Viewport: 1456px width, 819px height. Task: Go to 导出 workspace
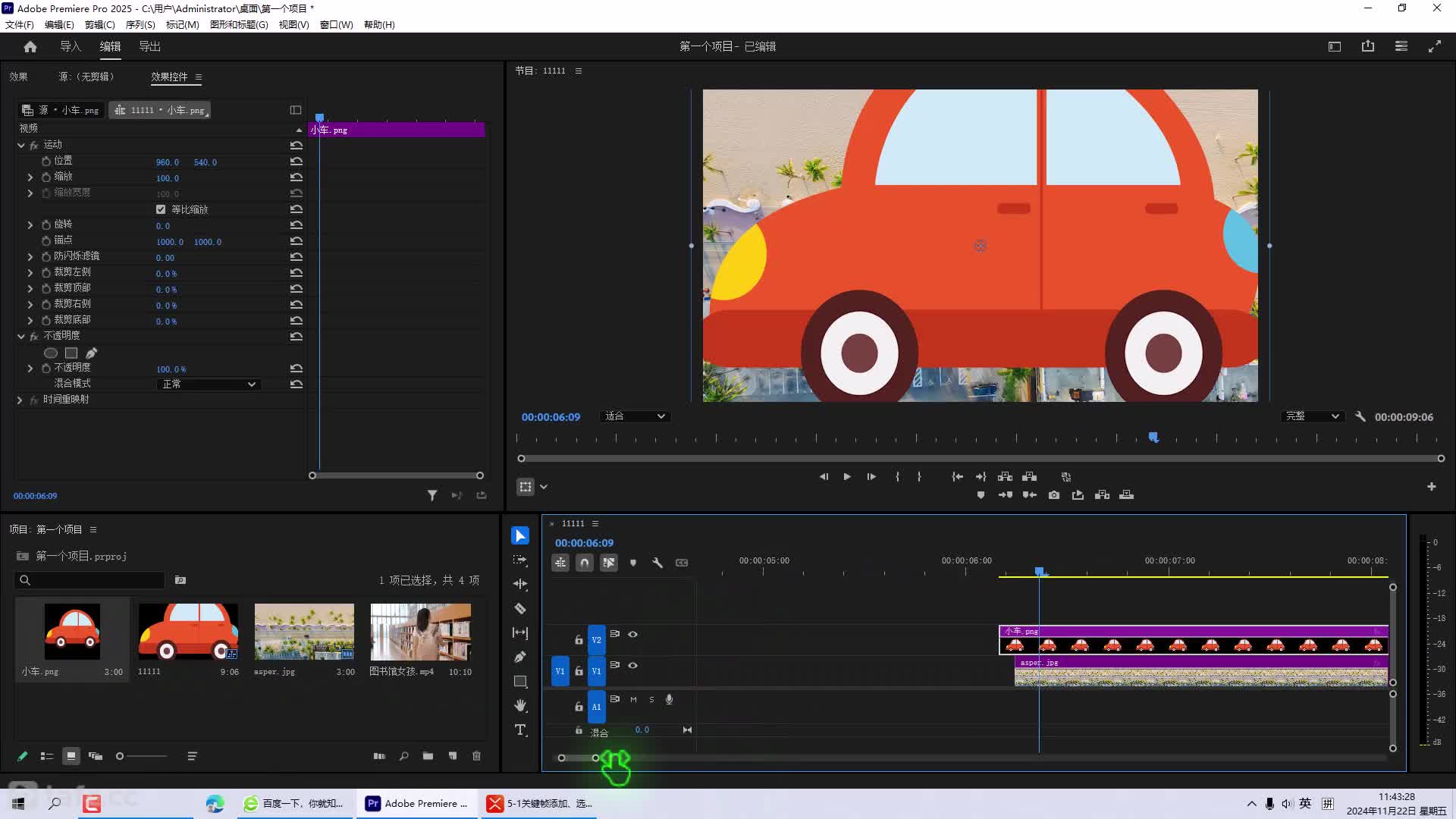[149, 47]
